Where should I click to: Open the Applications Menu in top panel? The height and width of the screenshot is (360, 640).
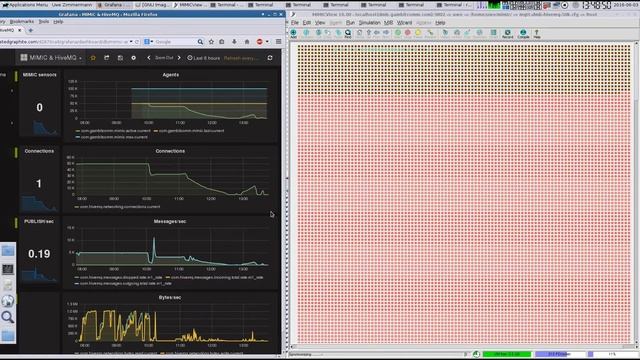(x=25, y=5)
